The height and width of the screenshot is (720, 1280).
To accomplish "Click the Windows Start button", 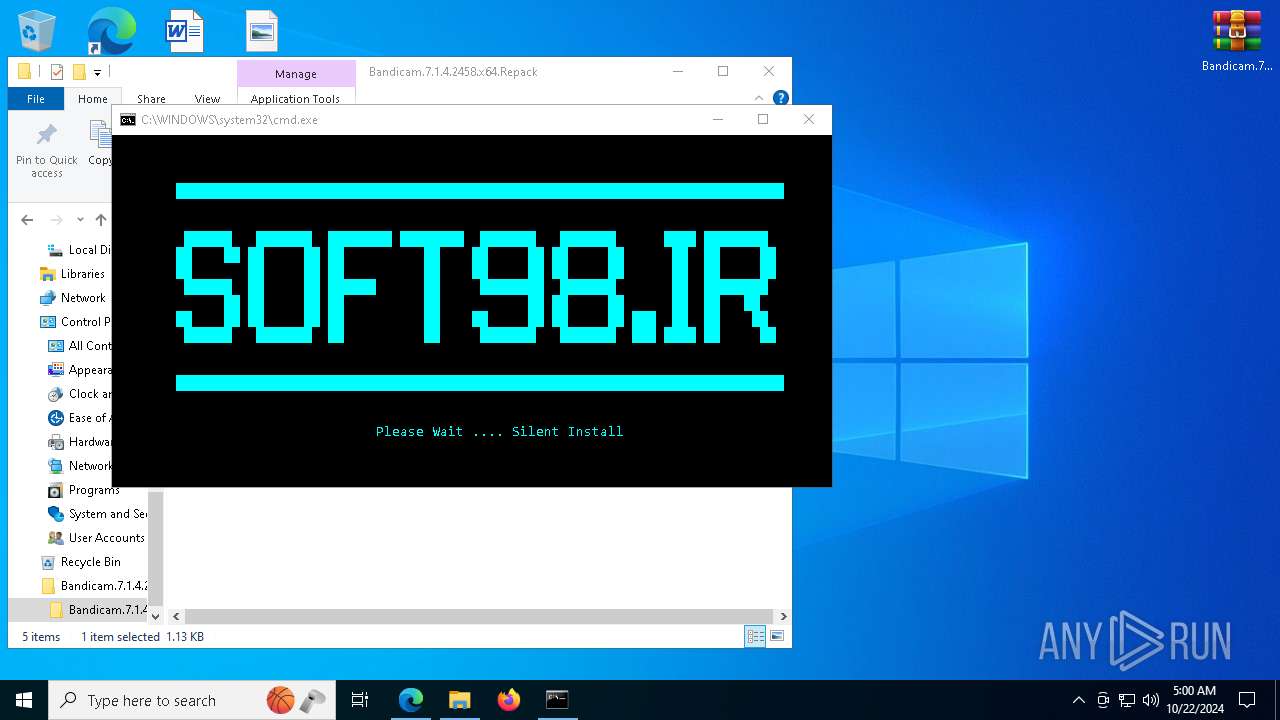I will pos(24,700).
